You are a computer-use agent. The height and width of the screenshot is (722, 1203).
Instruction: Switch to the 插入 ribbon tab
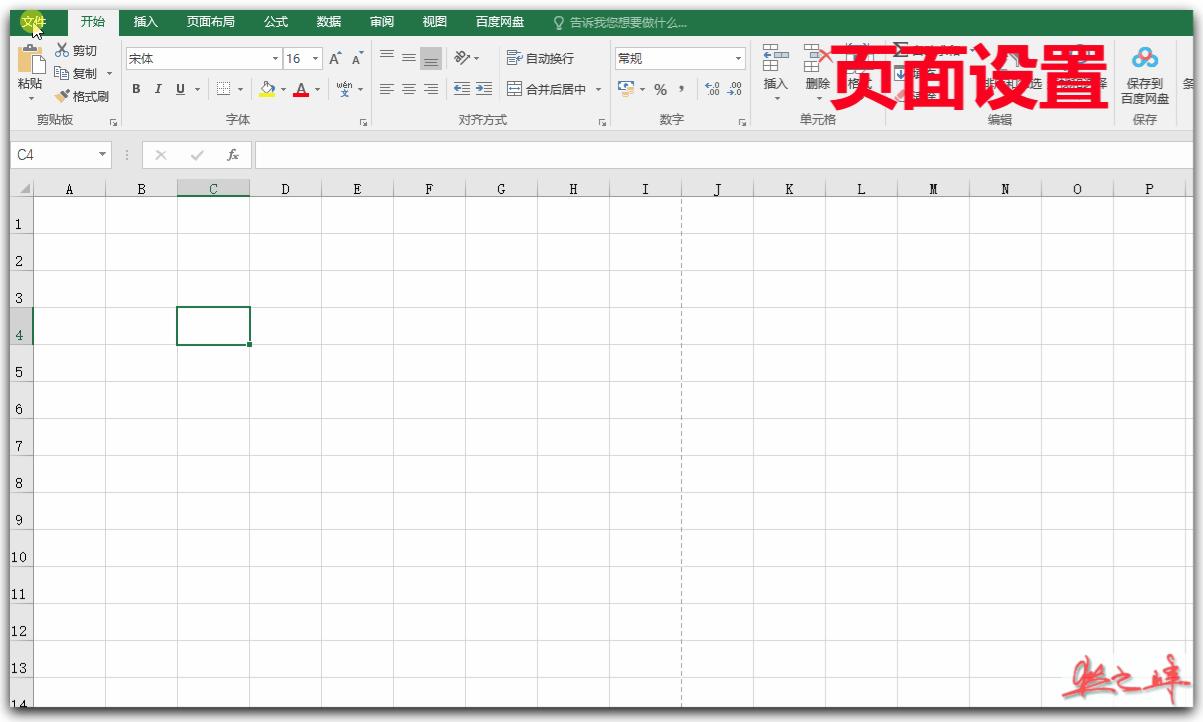pyautogui.click(x=145, y=21)
